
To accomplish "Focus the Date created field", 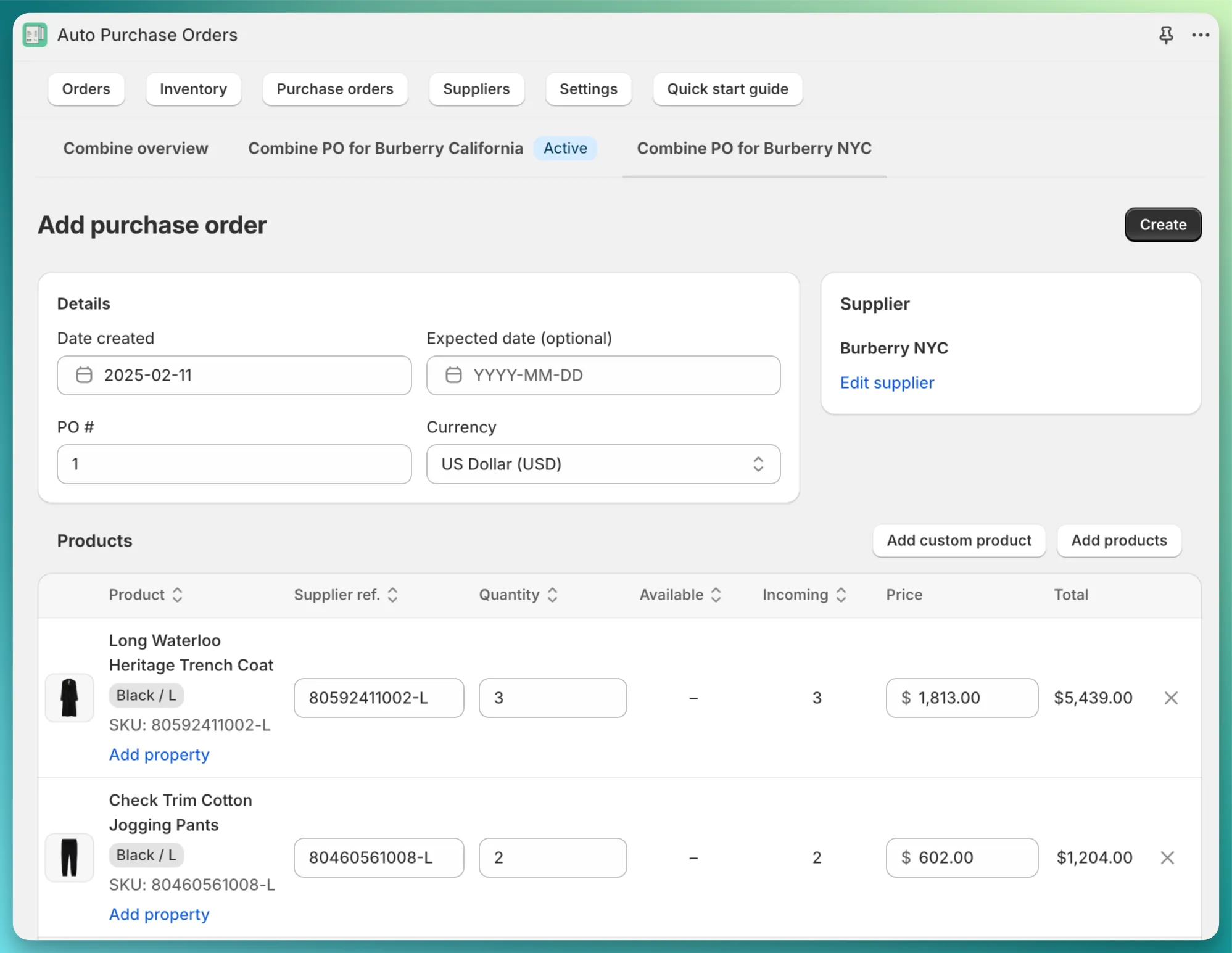I will point(234,375).
